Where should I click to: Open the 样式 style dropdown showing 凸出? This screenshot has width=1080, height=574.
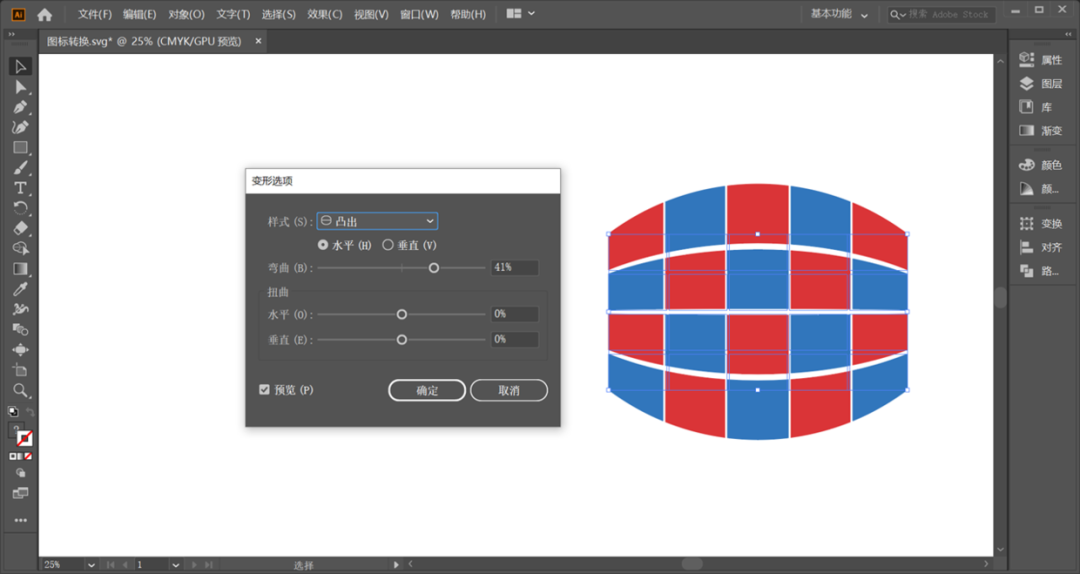click(377, 221)
